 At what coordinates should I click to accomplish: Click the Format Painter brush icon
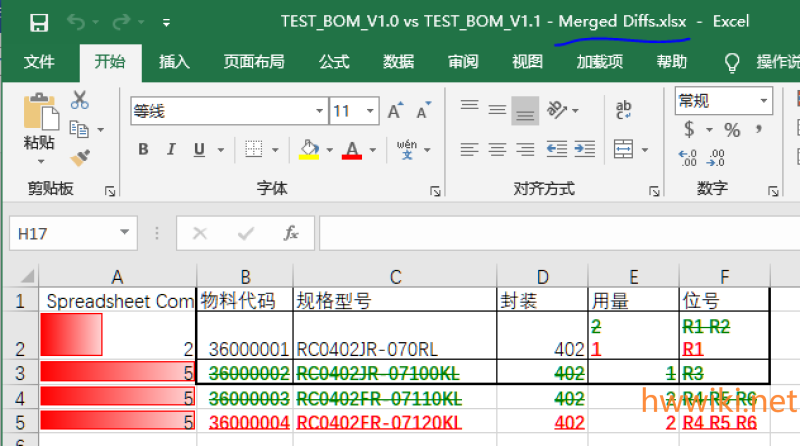[80, 158]
